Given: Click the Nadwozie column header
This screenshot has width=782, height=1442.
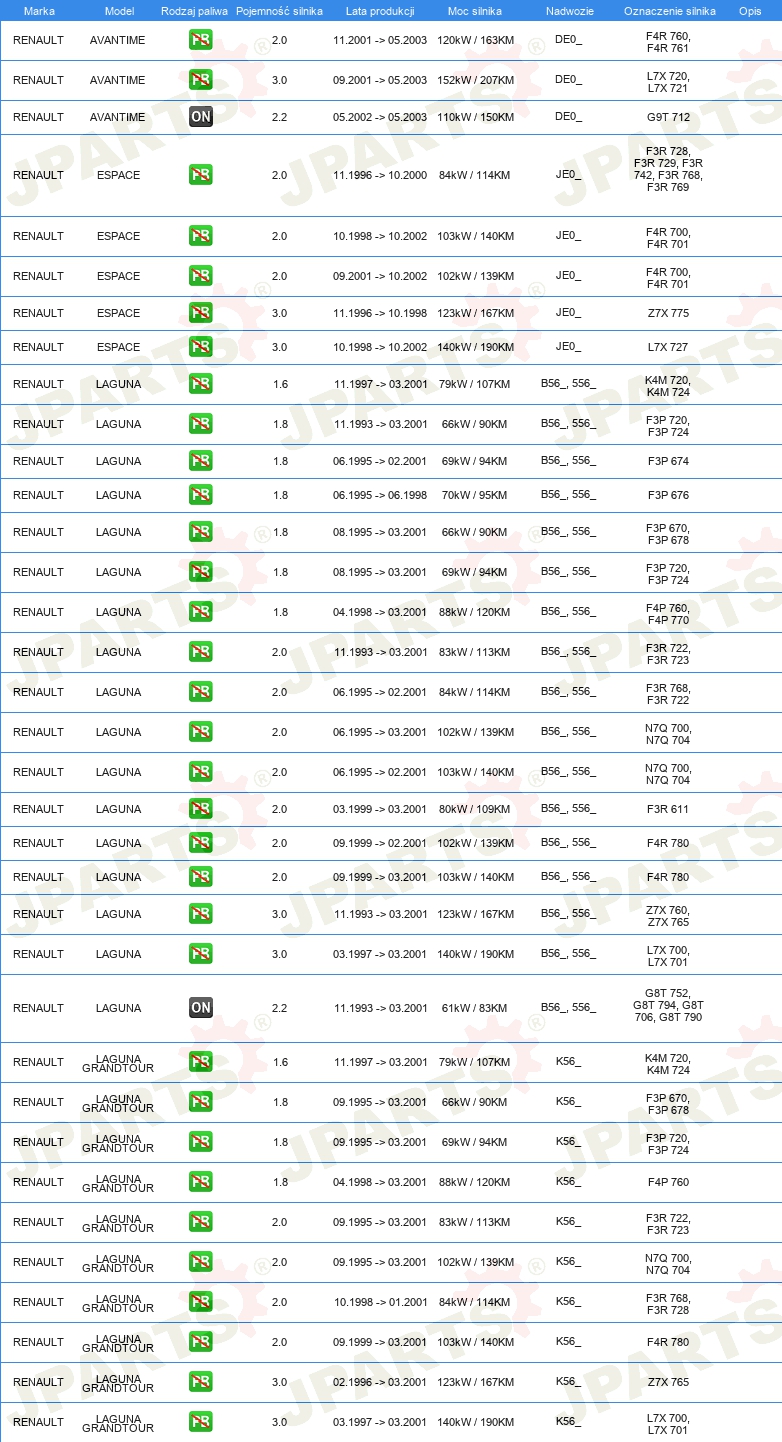Looking at the screenshot, I should 569,10.
